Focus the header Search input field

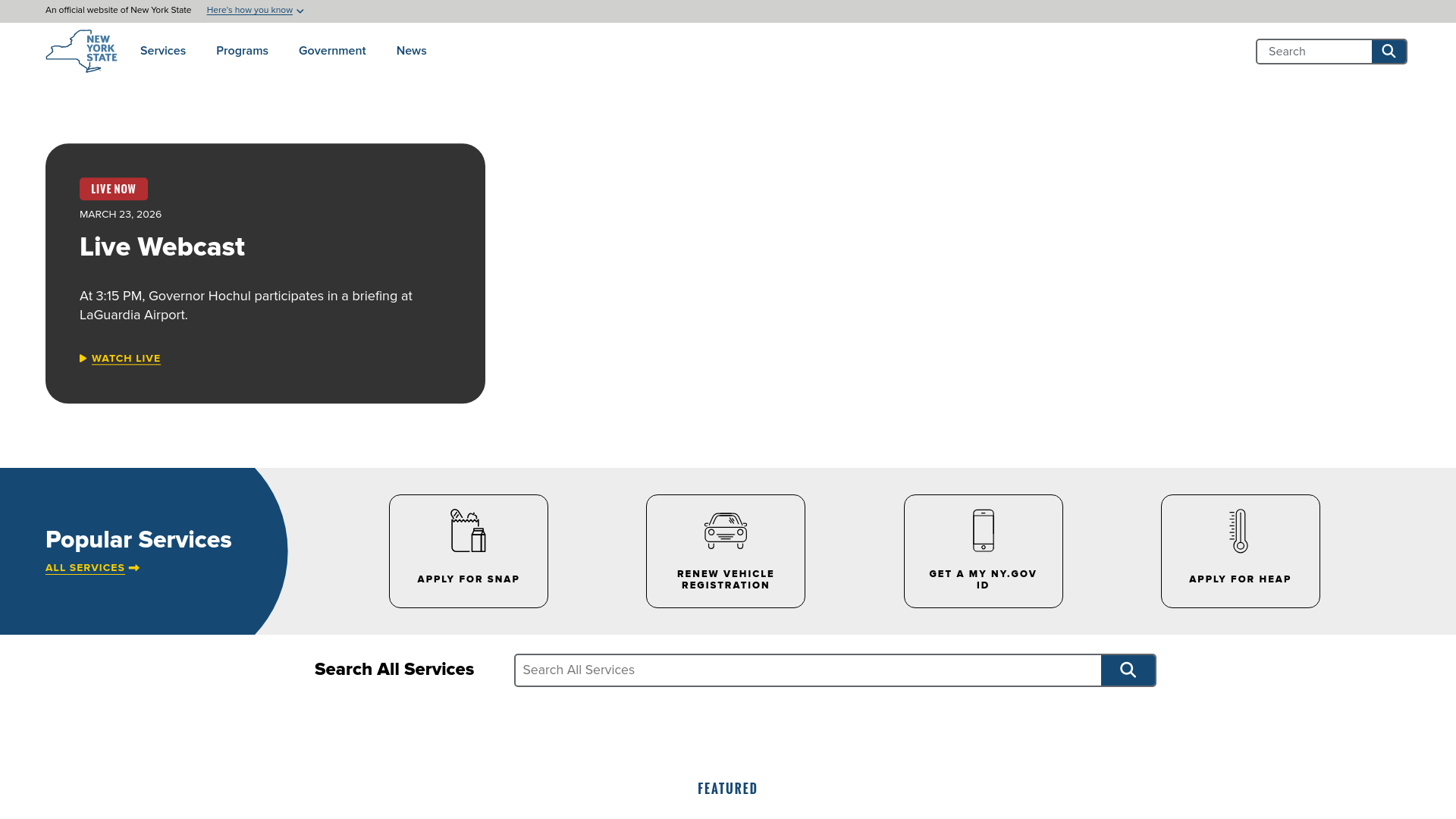point(1314,52)
